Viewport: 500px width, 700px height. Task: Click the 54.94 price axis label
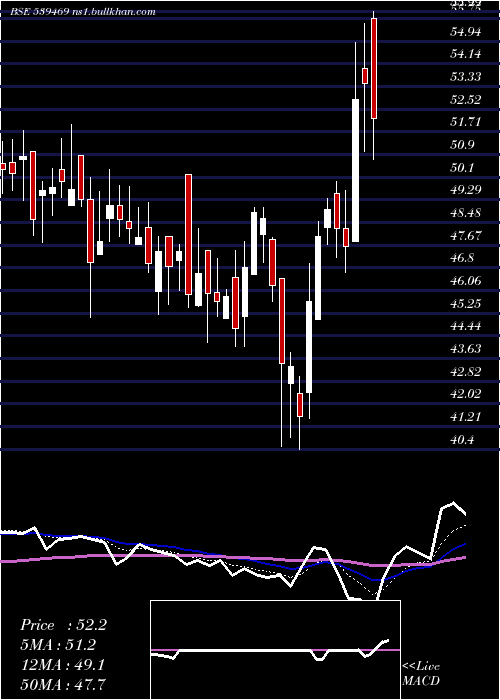coord(466,32)
